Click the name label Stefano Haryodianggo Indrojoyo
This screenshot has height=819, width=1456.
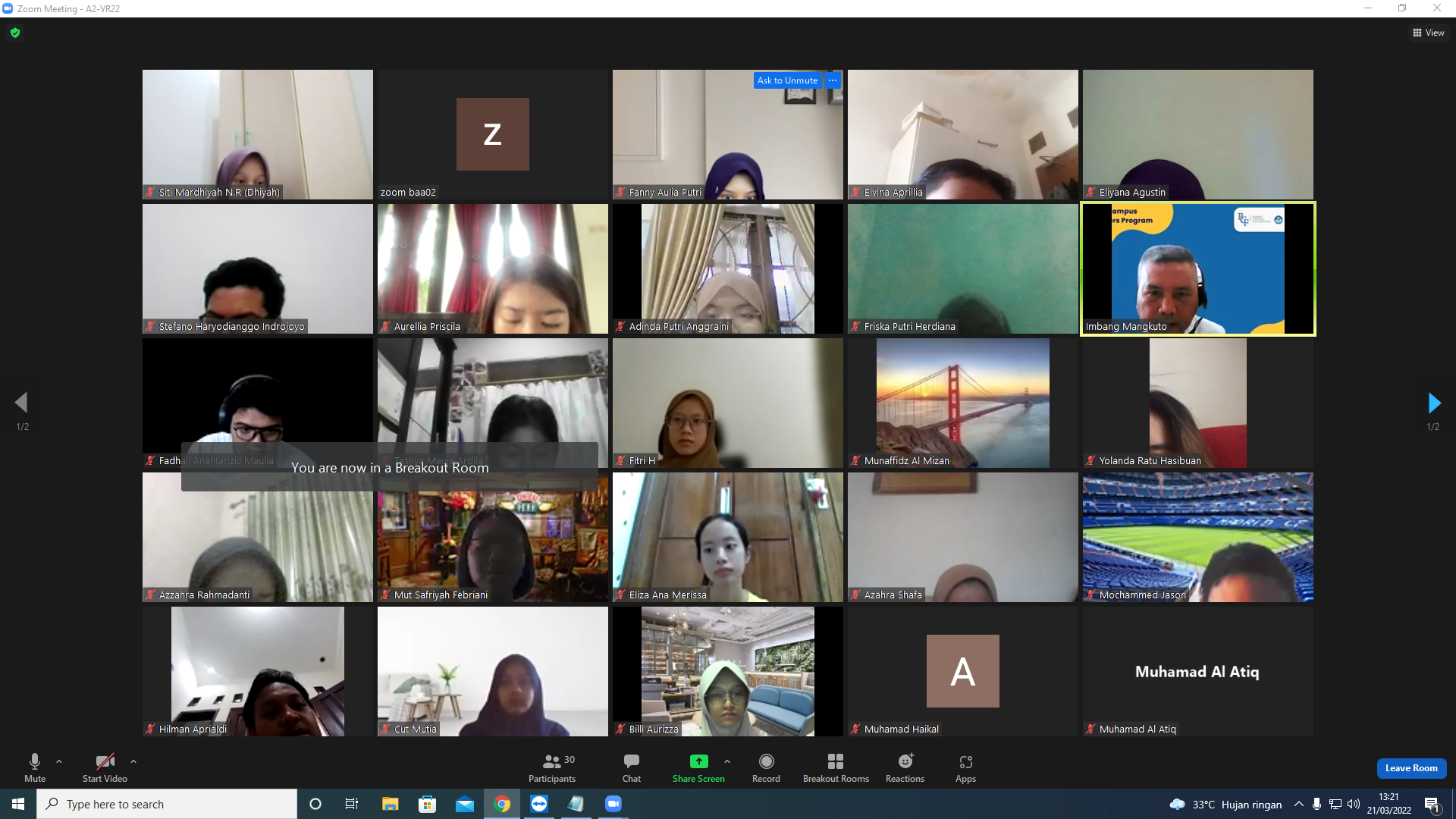pyautogui.click(x=231, y=327)
